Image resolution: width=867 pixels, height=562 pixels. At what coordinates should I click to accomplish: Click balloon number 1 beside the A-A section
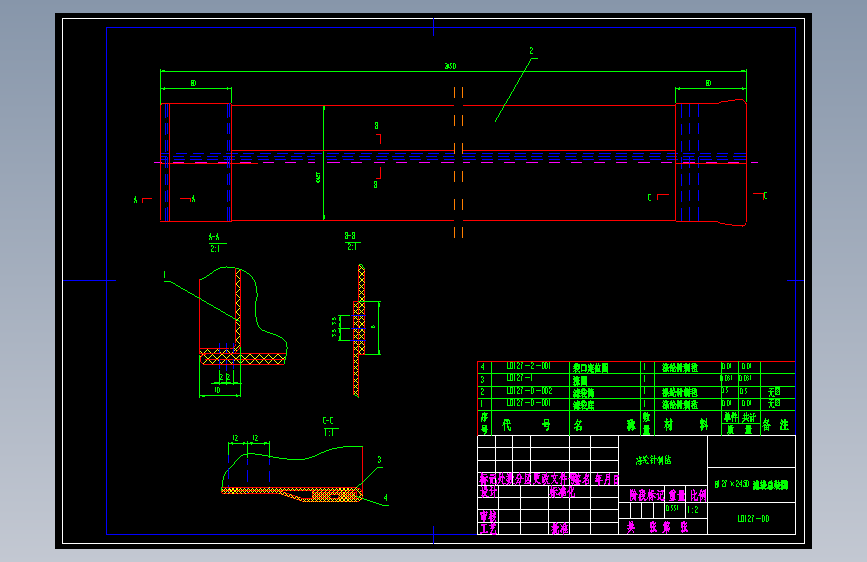(x=165, y=275)
